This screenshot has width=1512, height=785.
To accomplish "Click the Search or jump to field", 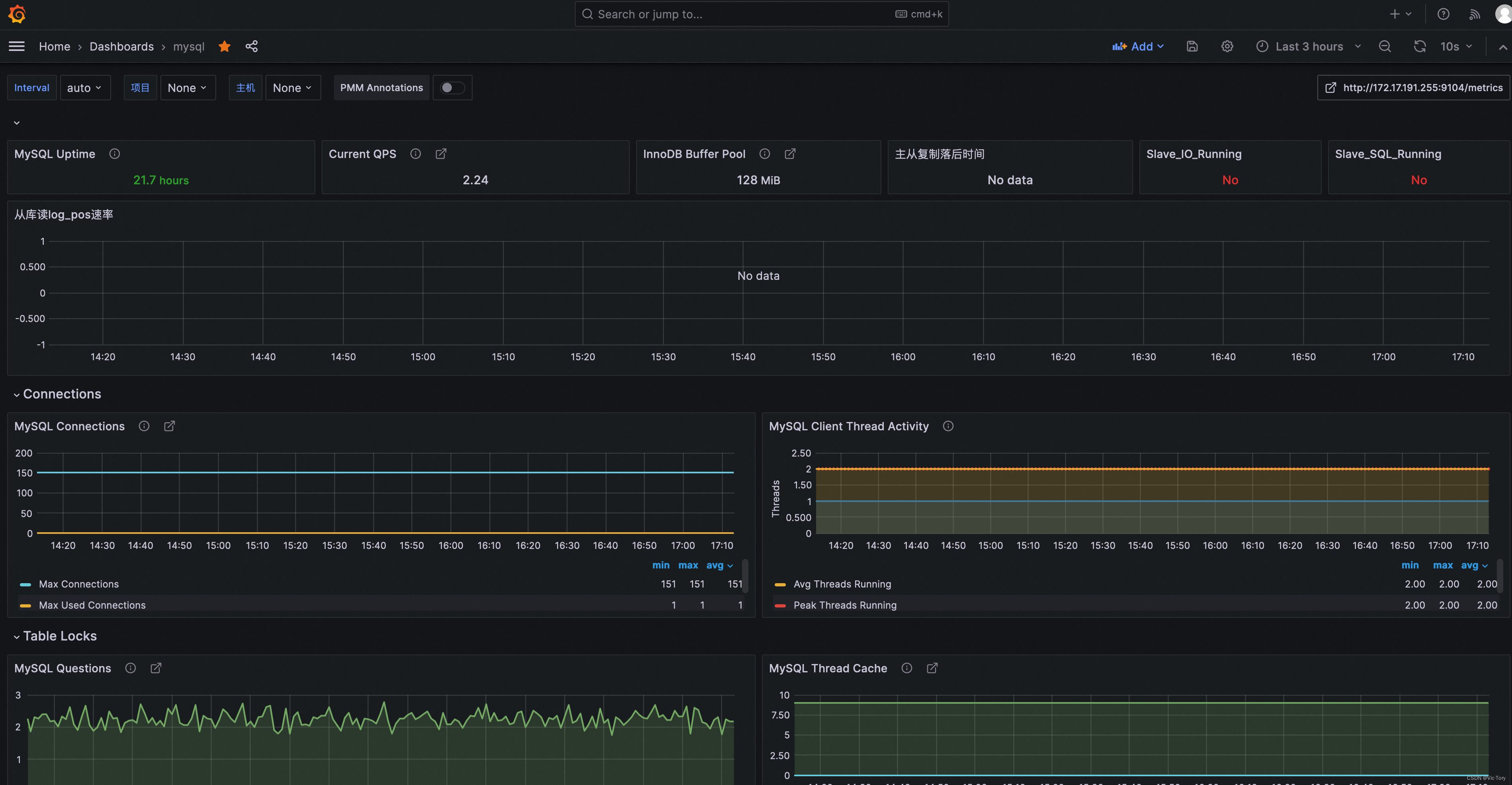I will tap(761, 14).
